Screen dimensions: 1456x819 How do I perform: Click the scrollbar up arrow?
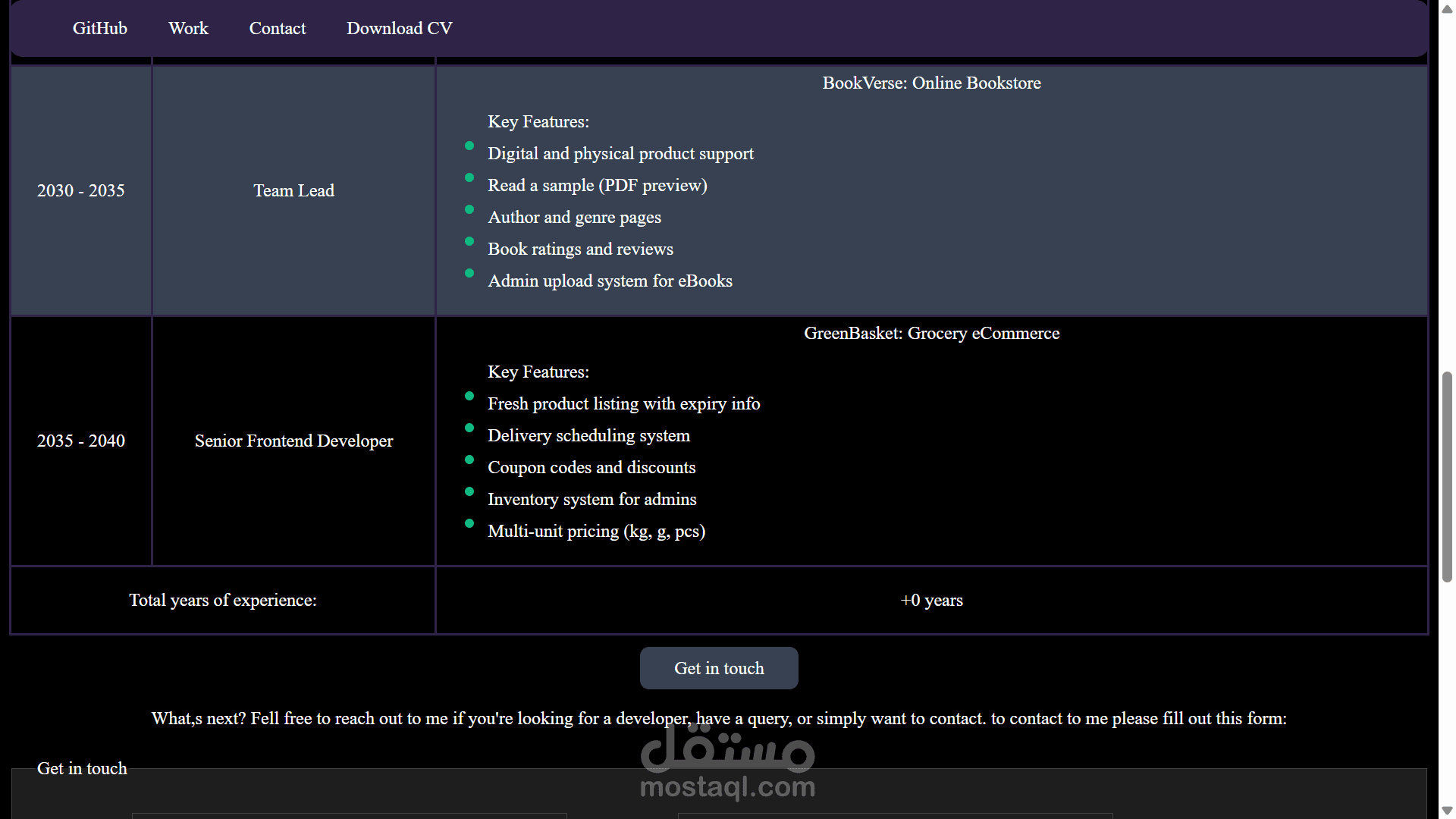coord(1447,9)
